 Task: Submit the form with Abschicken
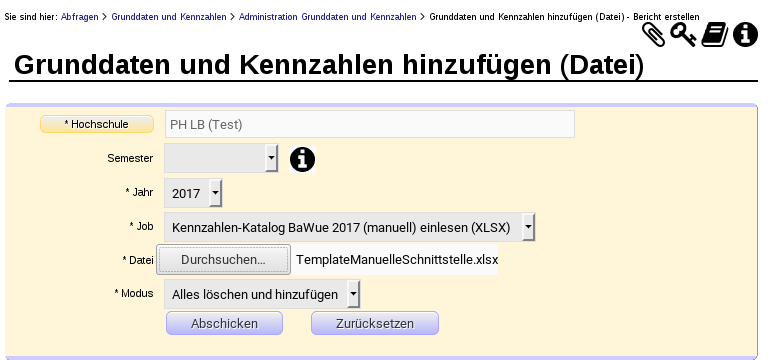224,323
